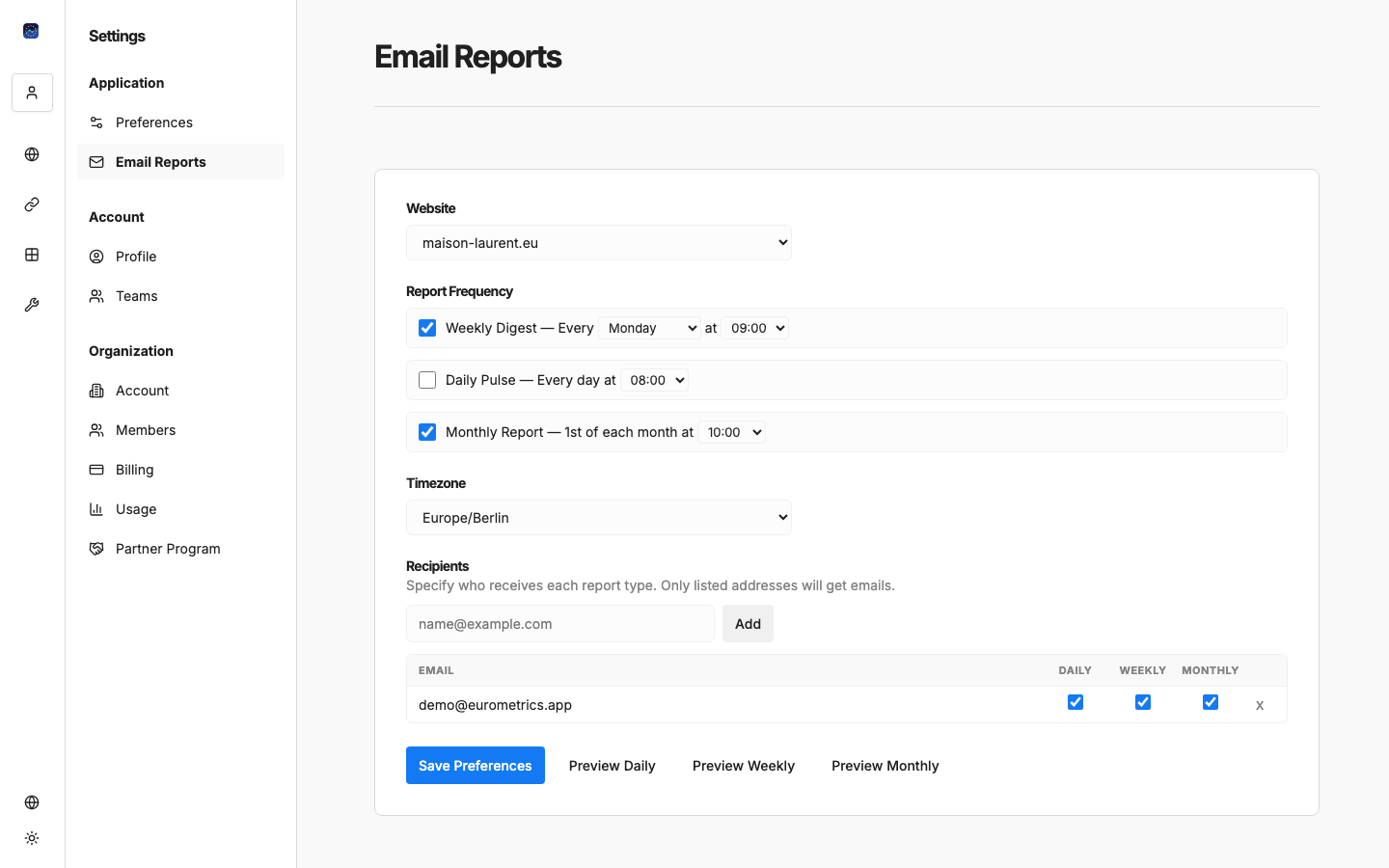Enable the Daily Pulse checkbox

427,380
